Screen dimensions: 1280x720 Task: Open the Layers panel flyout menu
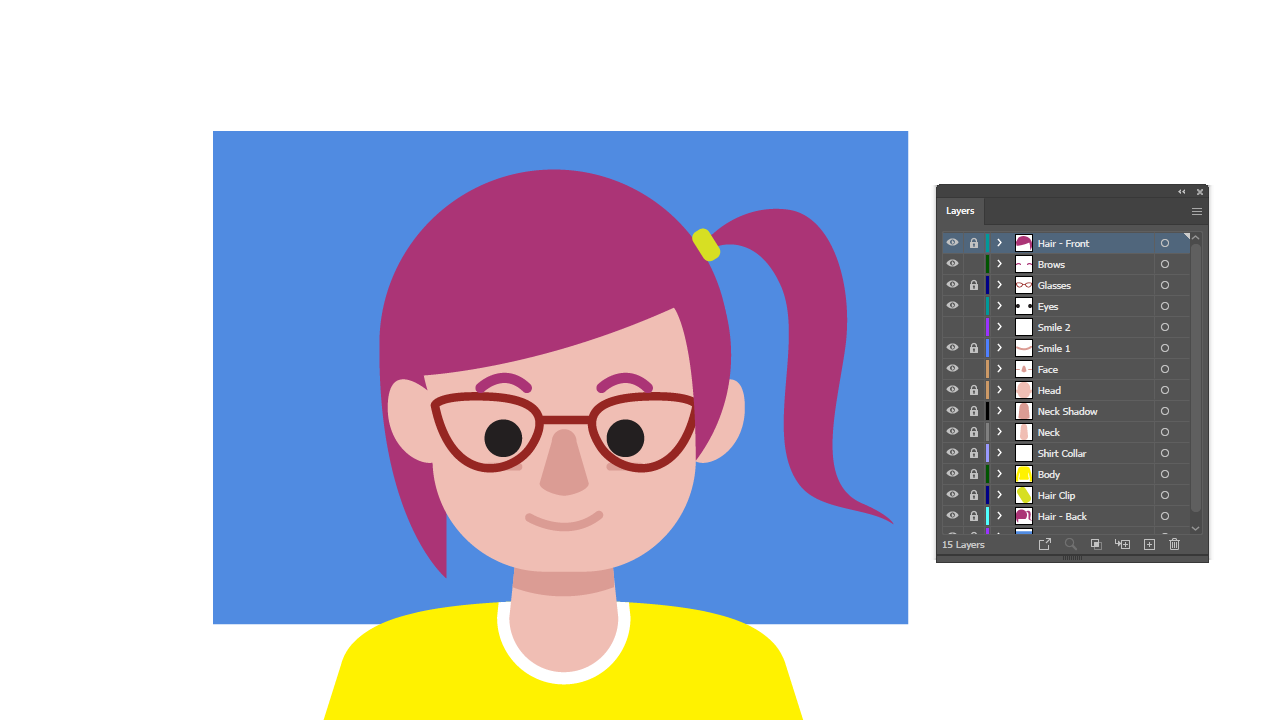[1196, 211]
